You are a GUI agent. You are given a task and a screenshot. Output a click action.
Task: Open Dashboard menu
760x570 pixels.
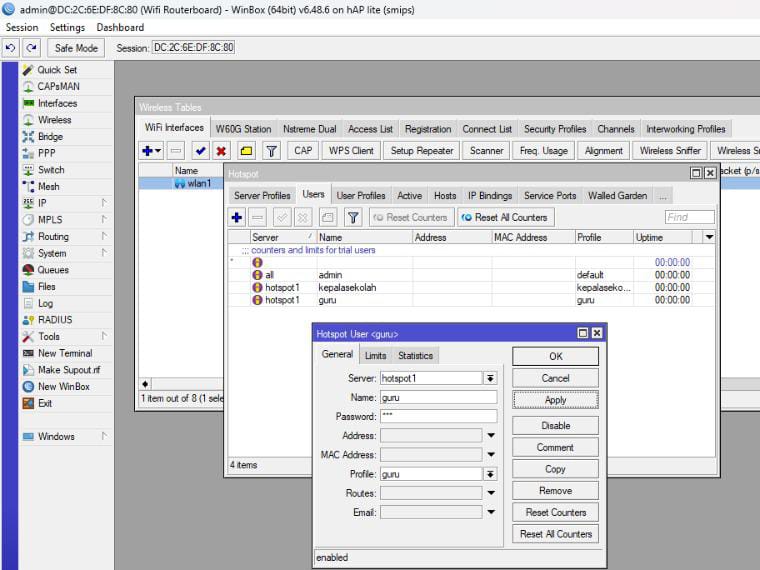coord(120,28)
